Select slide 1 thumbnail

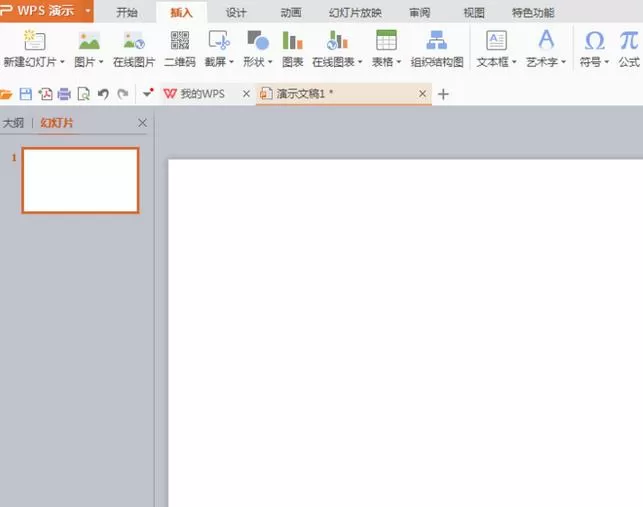(80, 180)
